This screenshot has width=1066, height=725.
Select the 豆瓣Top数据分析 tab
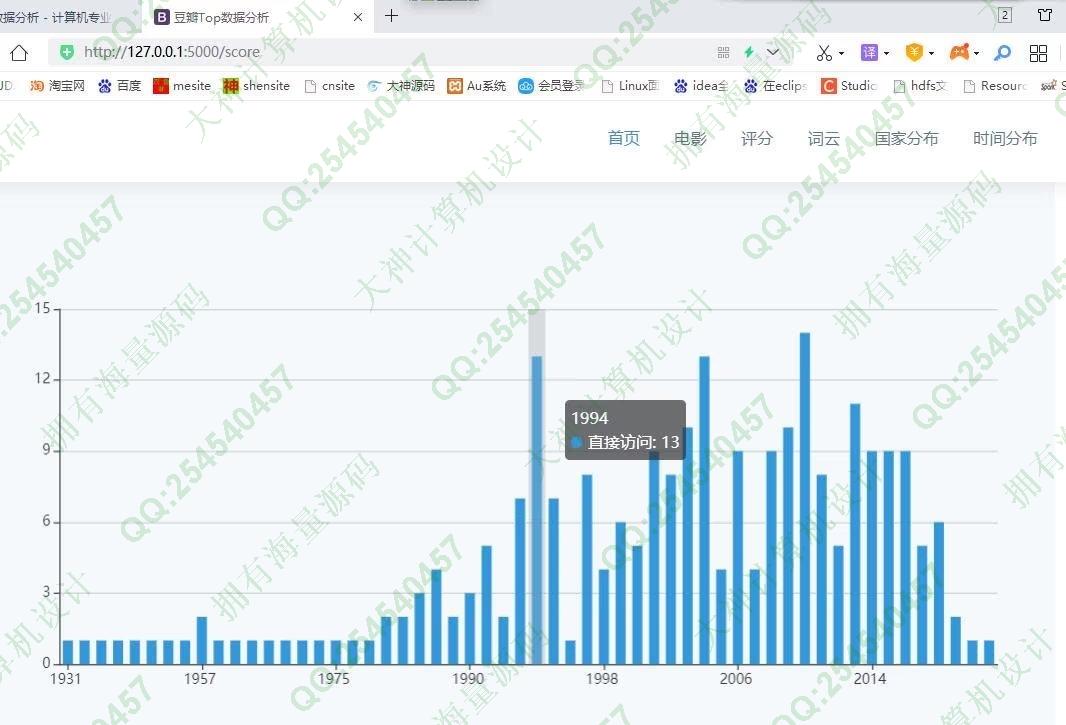coord(258,17)
